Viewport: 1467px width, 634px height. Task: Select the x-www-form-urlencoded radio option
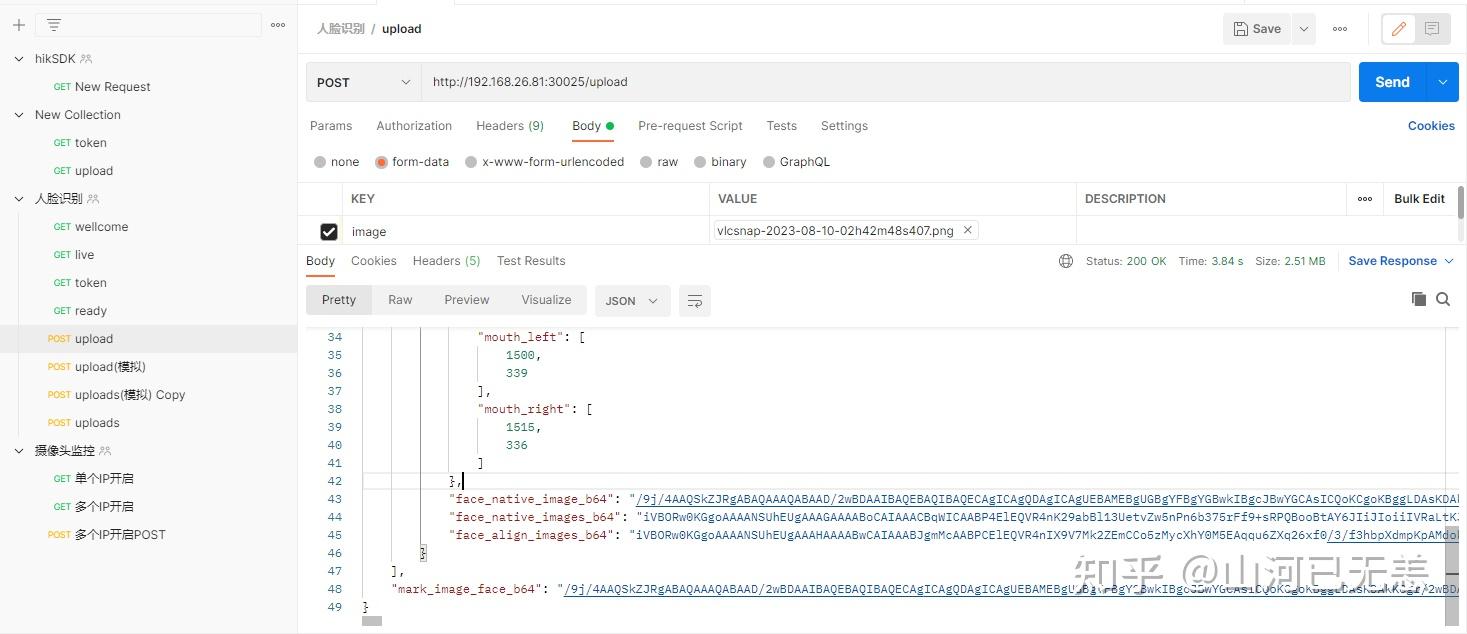[471, 162]
